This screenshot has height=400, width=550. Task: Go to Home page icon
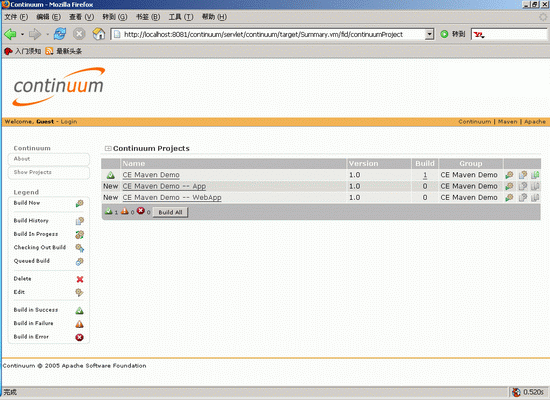(99, 34)
